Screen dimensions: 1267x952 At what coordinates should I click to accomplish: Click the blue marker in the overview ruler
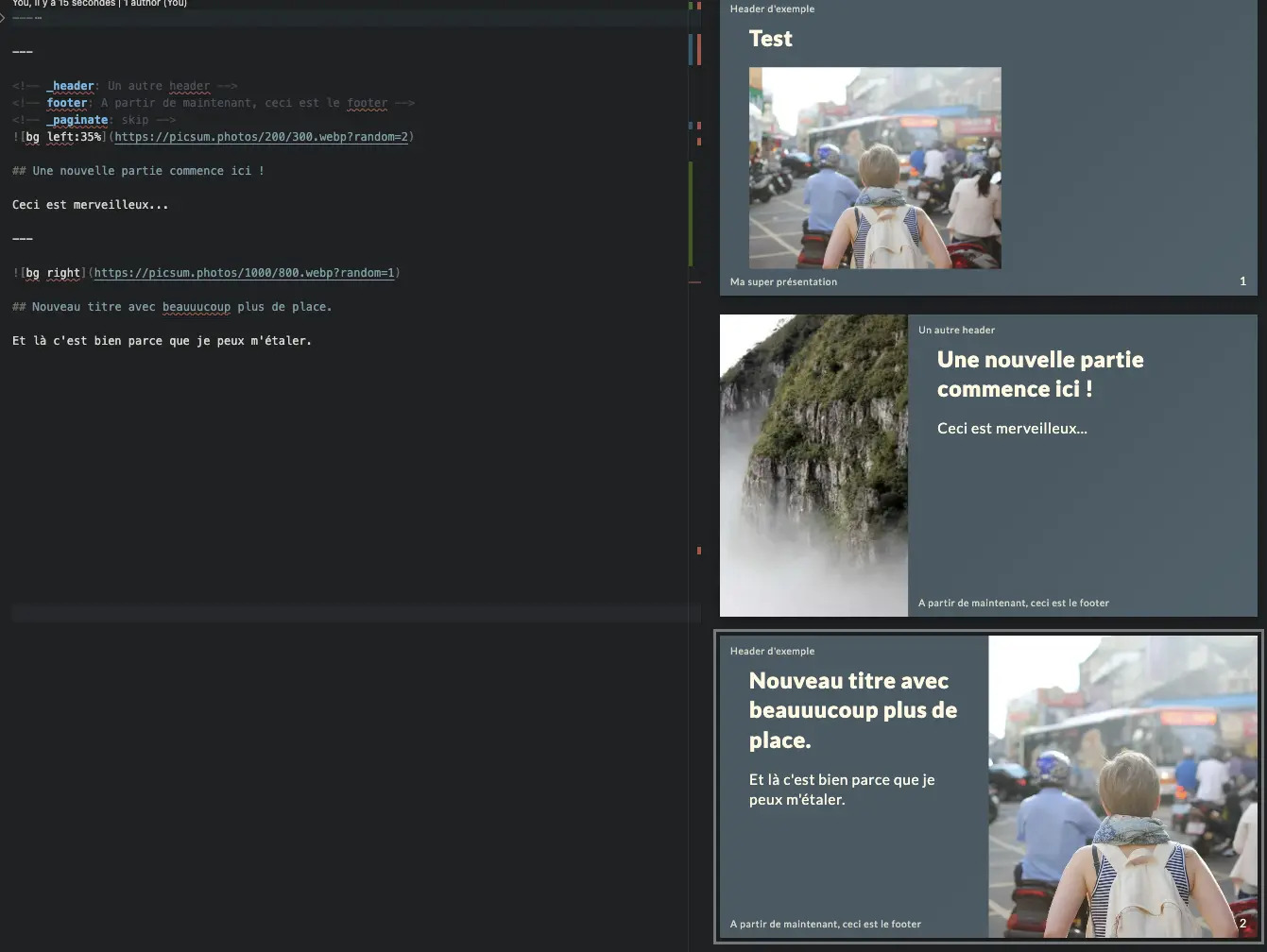692,49
